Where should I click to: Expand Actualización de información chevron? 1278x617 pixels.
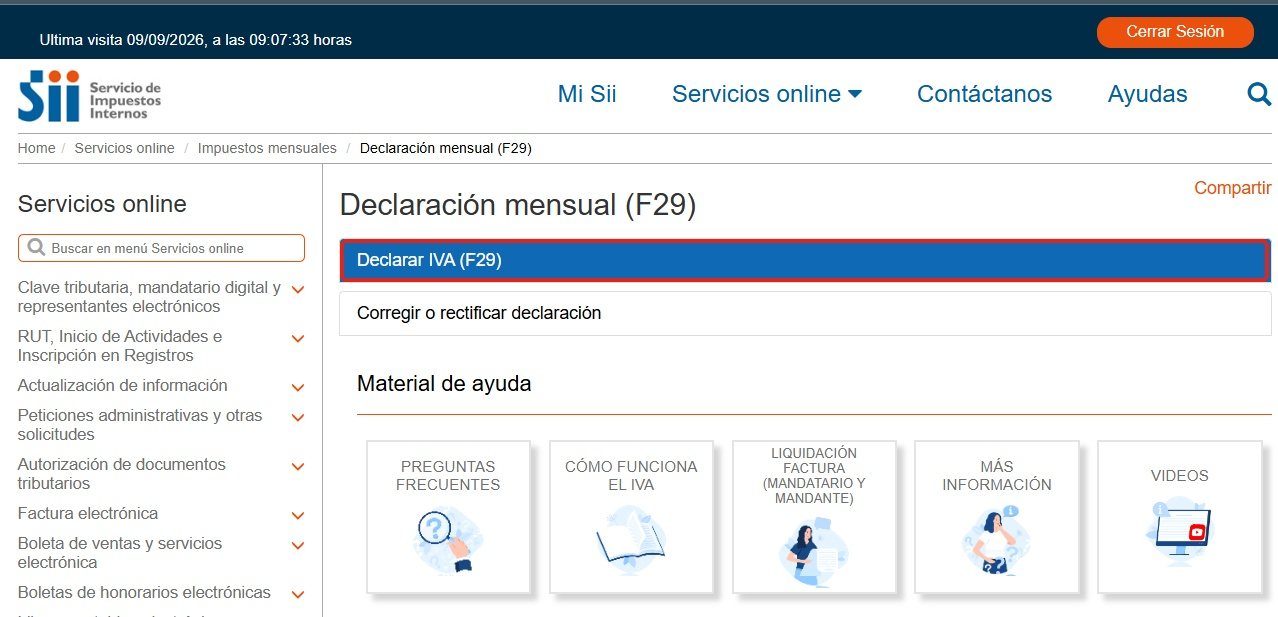click(297, 388)
